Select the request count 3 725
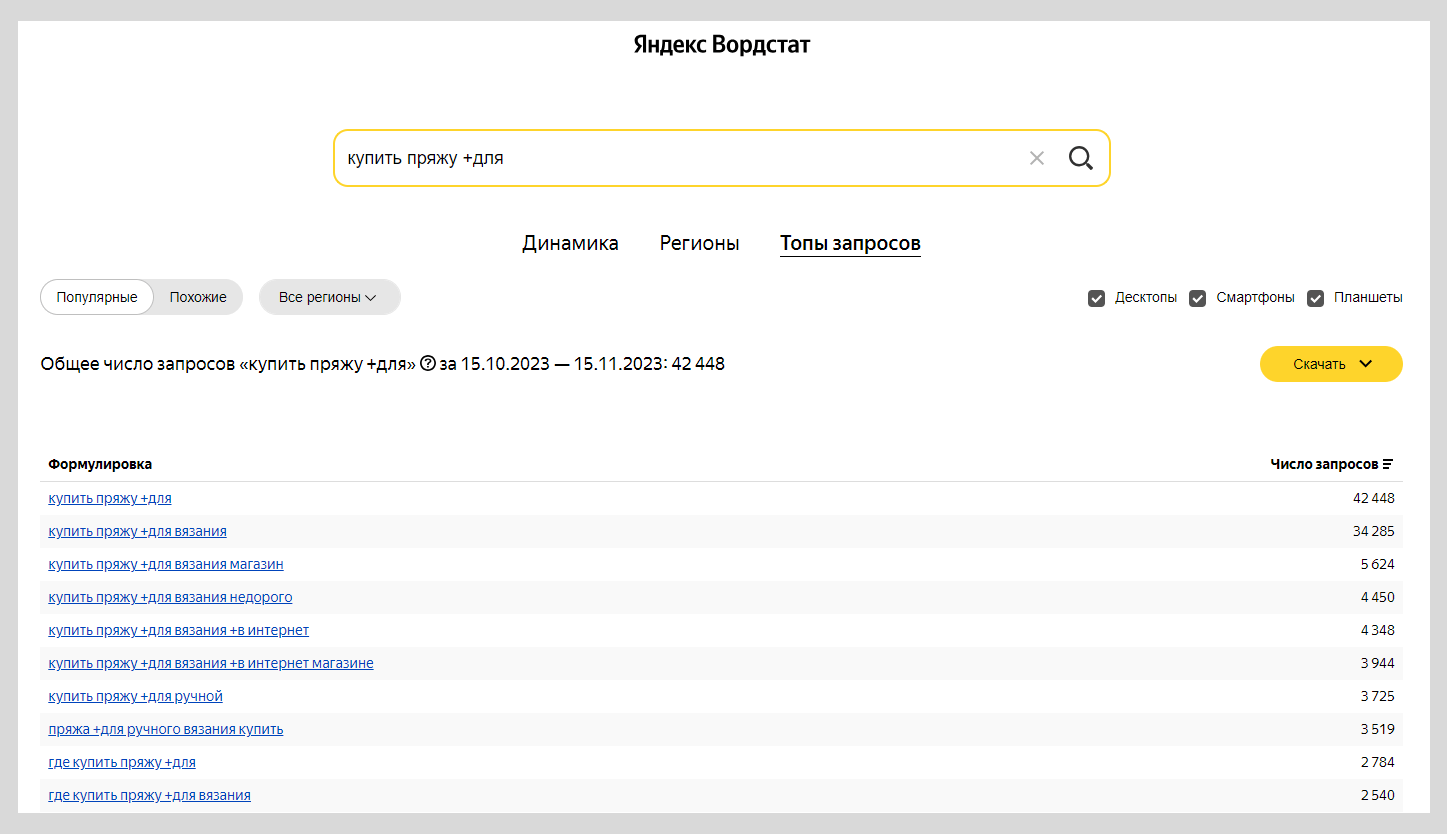This screenshot has width=1447, height=834. click(1378, 696)
